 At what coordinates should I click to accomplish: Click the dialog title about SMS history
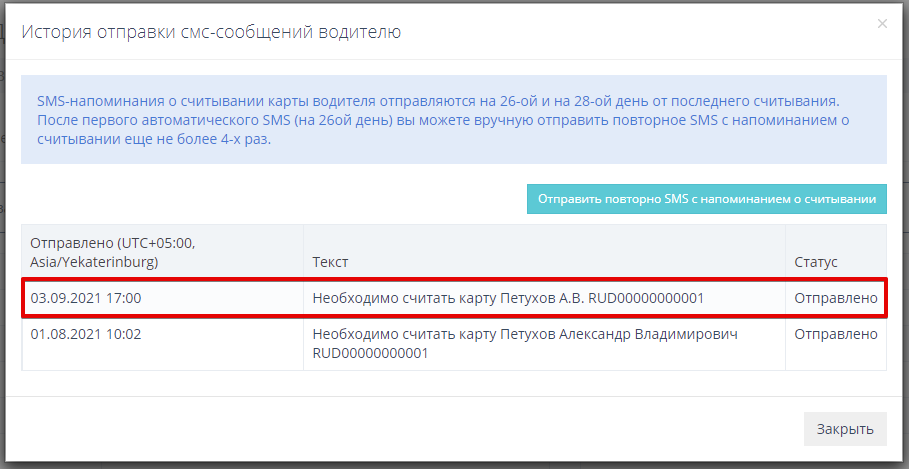211,33
